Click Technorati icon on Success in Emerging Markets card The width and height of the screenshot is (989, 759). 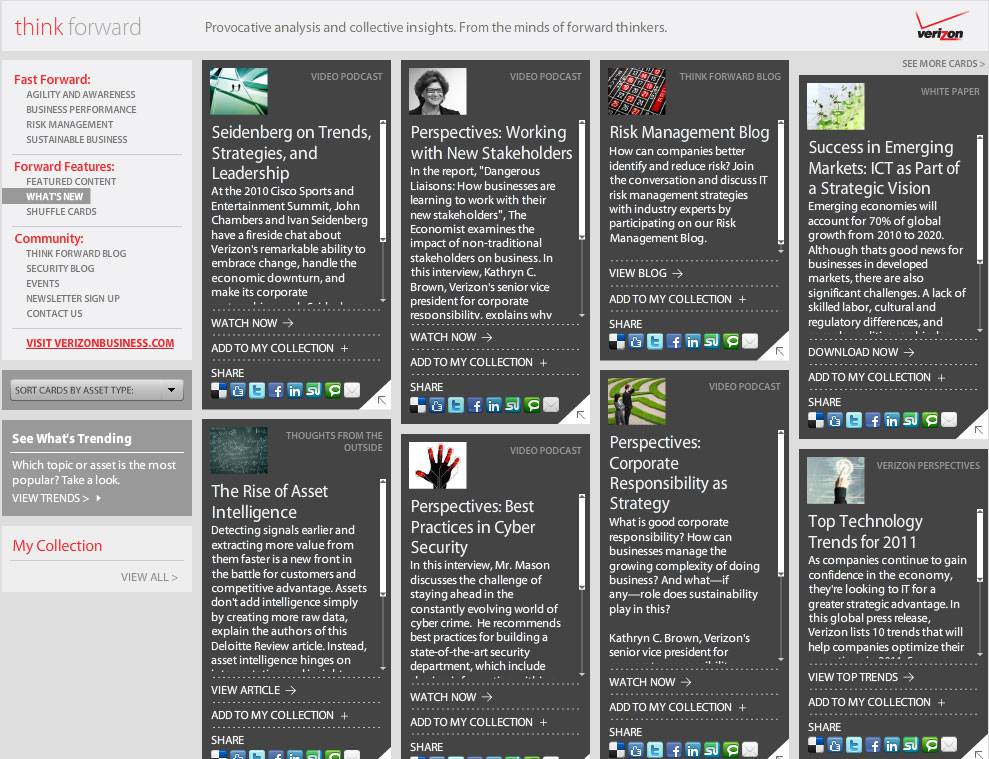(930, 420)
